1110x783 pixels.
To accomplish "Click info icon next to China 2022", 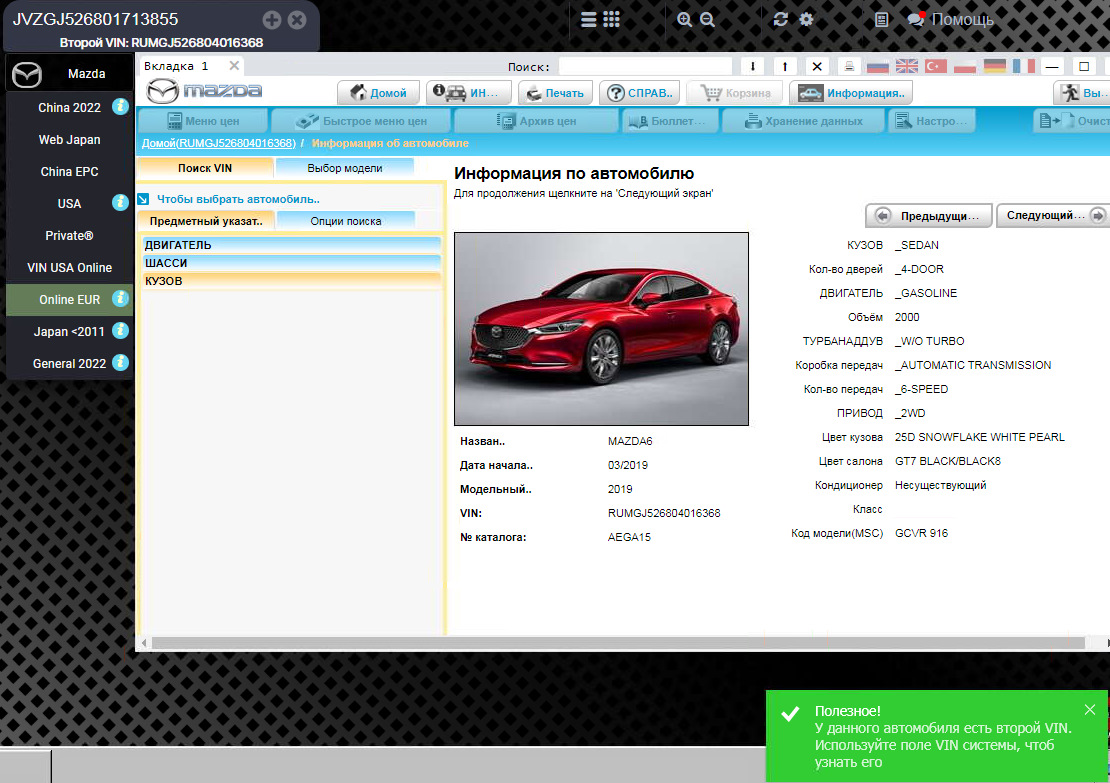I will [x=120, y=107].
